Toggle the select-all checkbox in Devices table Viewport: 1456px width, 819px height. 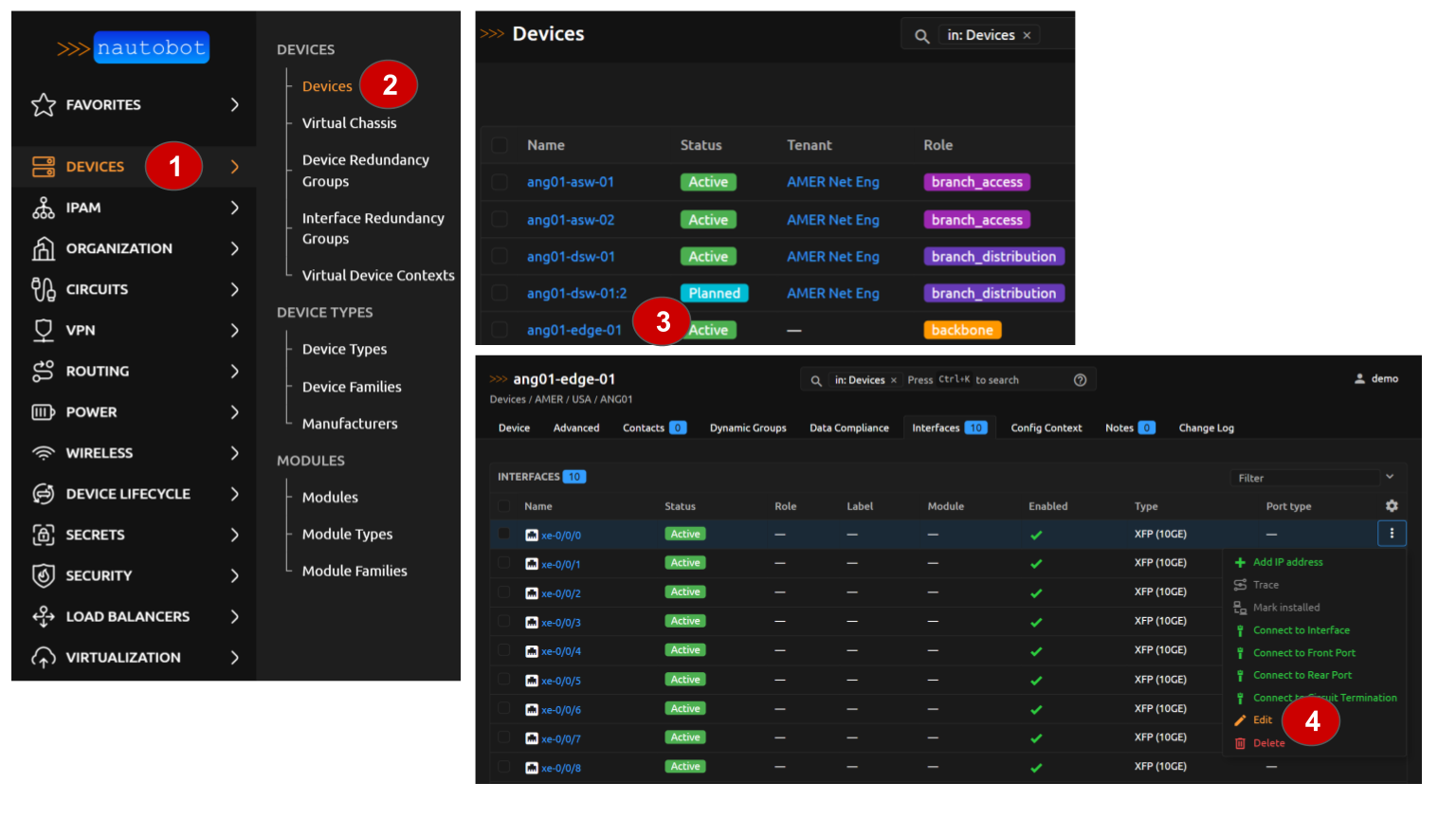click(x=500, y=145)
